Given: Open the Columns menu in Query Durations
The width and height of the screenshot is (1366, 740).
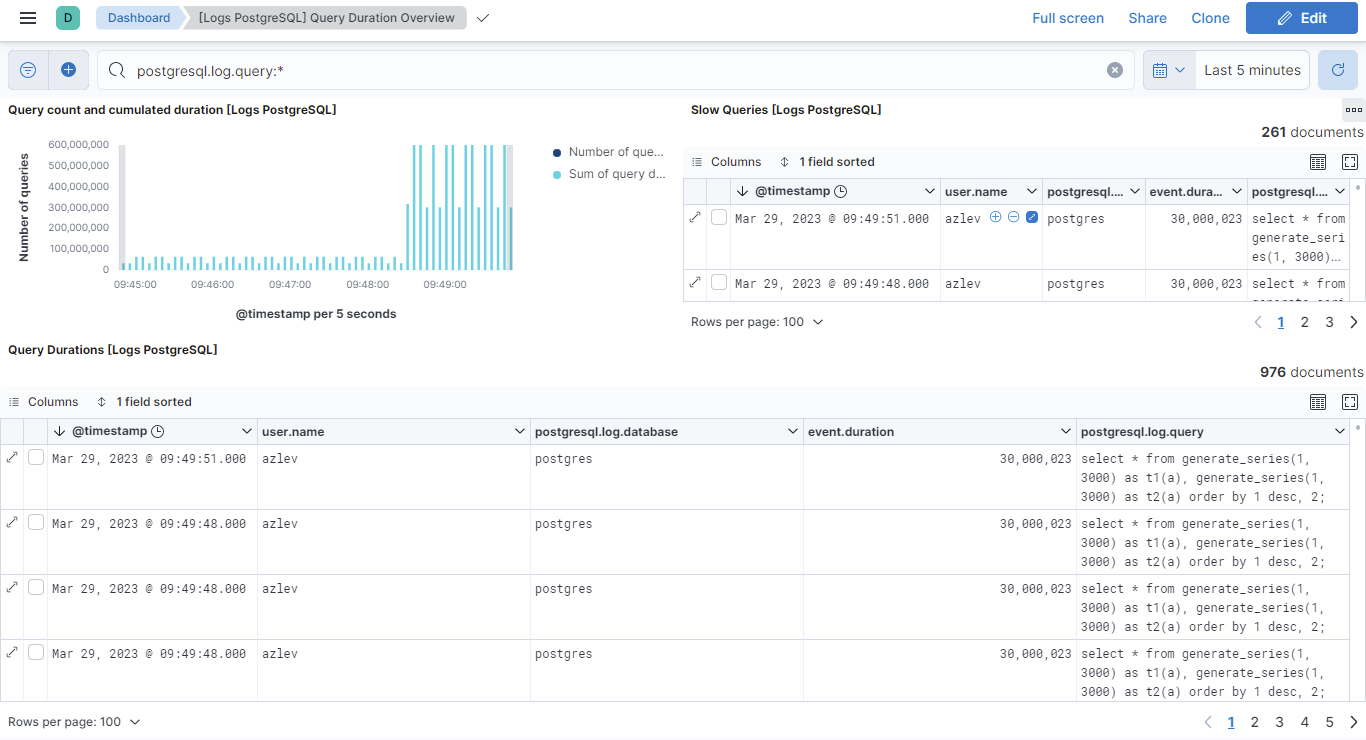Looking at the screenshot, I should (x=52, y=401).
